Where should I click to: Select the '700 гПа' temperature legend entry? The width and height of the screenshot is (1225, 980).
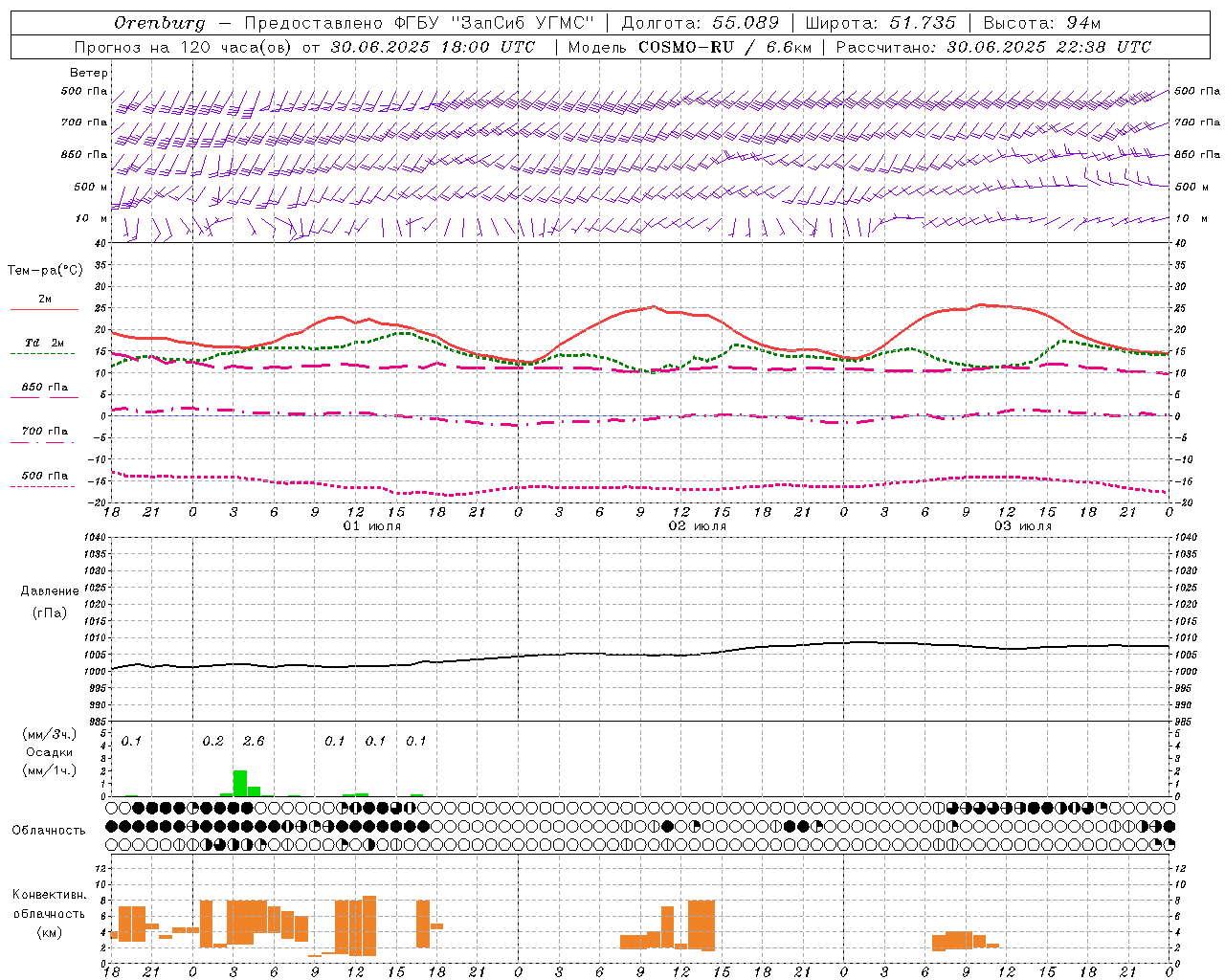(44, 432)
